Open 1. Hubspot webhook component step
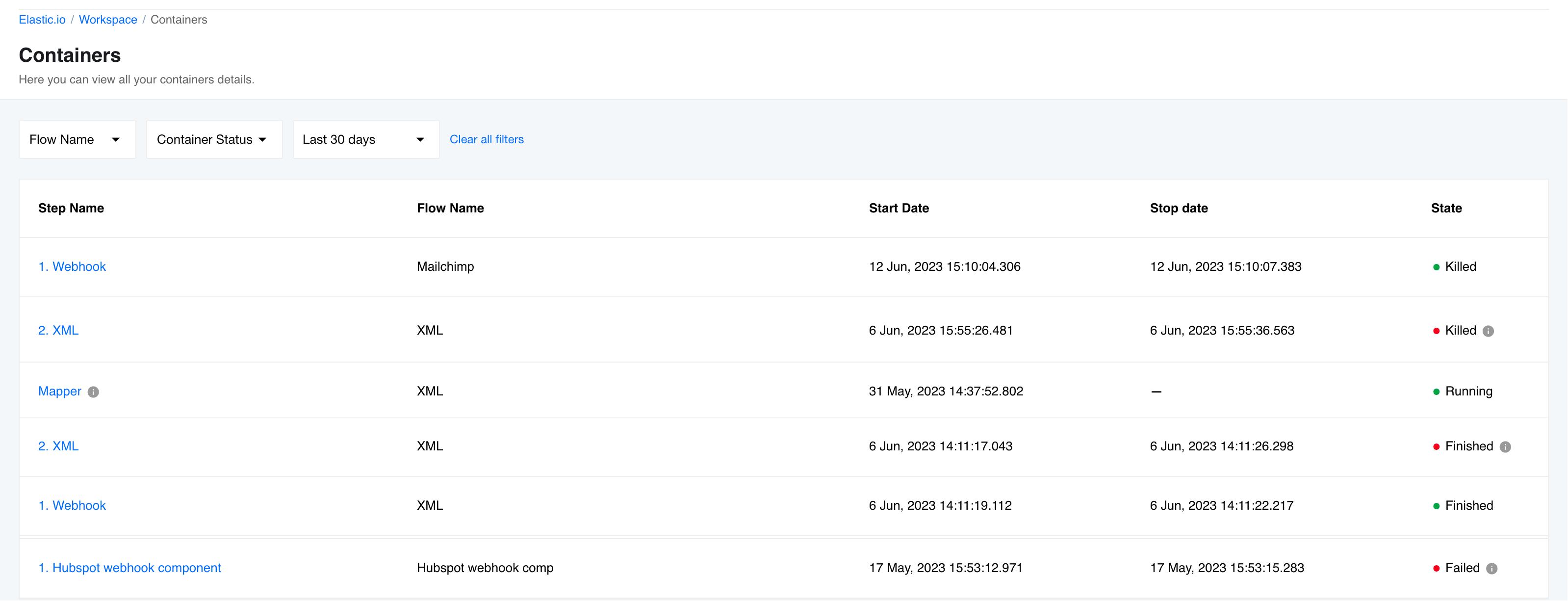The image size is (1568, 601). pyautogui.click(x=129, y=568)
